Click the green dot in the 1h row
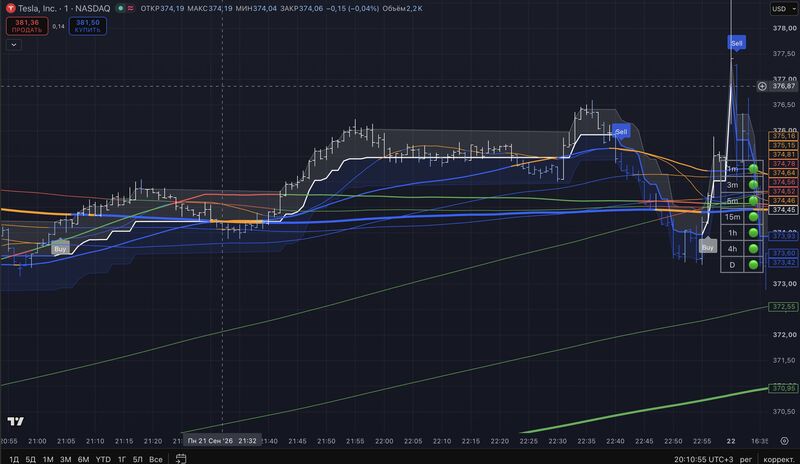Screen dimensions: 800x464 pyautogui.click(x=753, y=233)
